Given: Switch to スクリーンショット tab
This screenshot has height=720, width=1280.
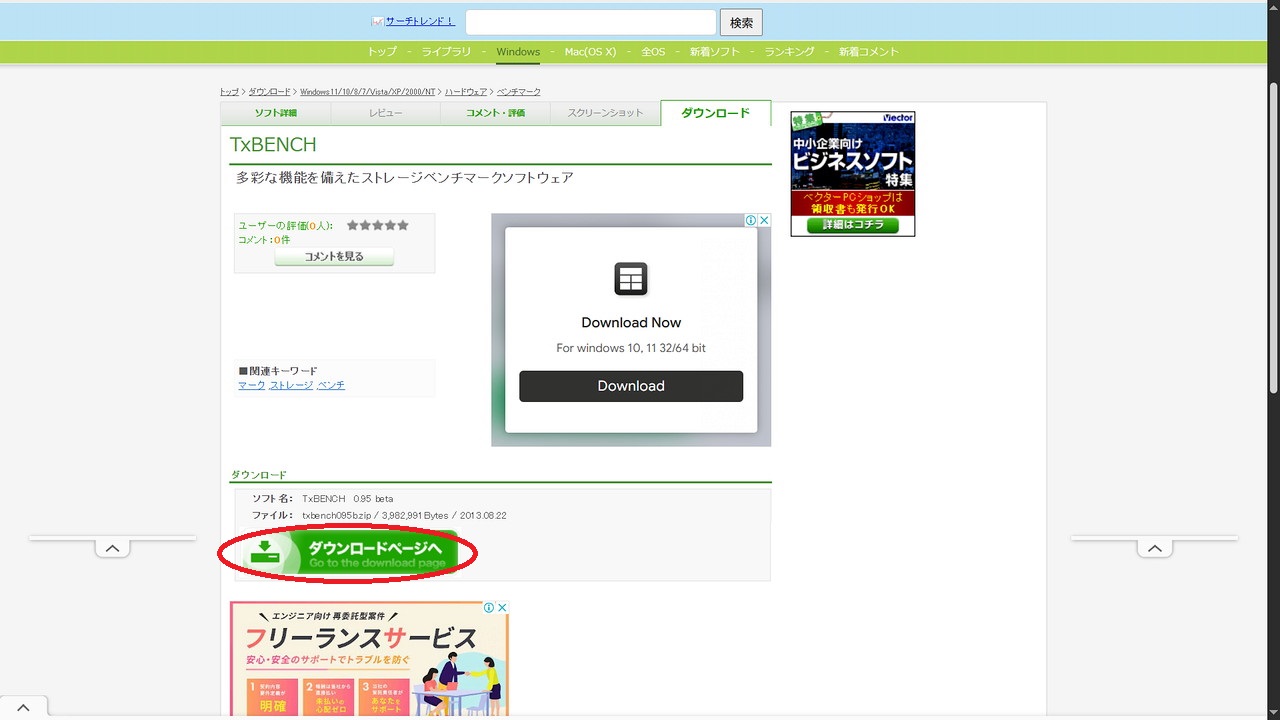Looking at the screenshot, I should coord(606,113).
